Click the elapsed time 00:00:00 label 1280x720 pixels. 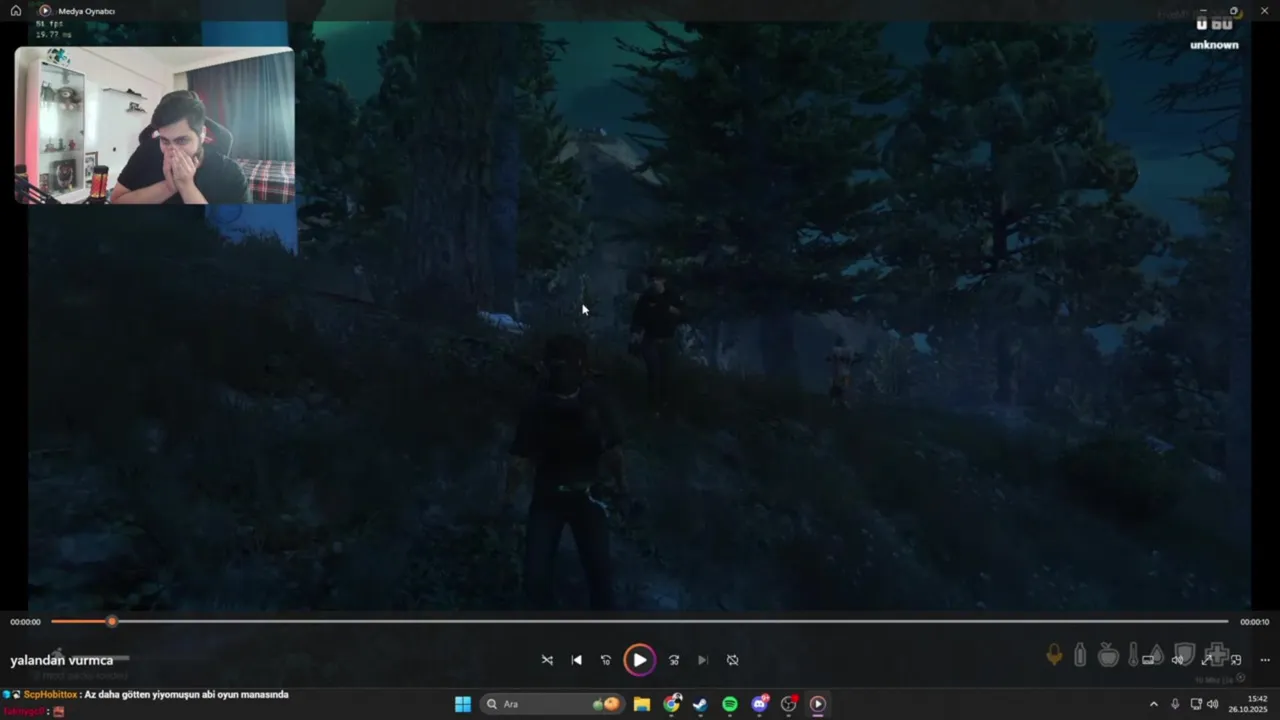tap(26, 622)
